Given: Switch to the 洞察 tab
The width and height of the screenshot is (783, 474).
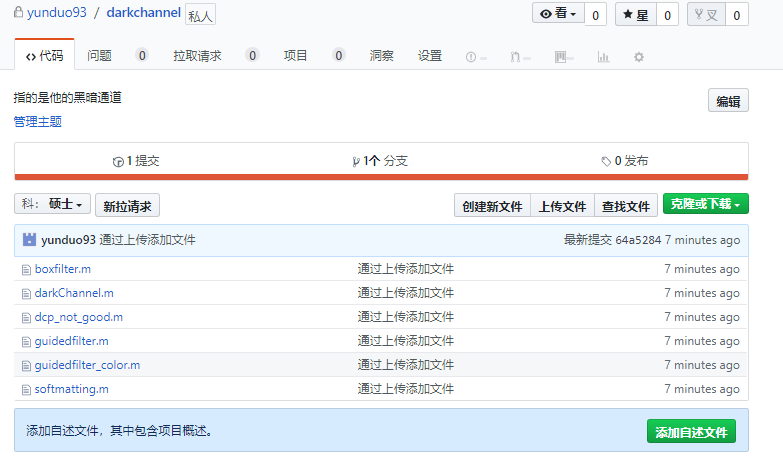Looking at the screenshot, I should click(382, 55).
